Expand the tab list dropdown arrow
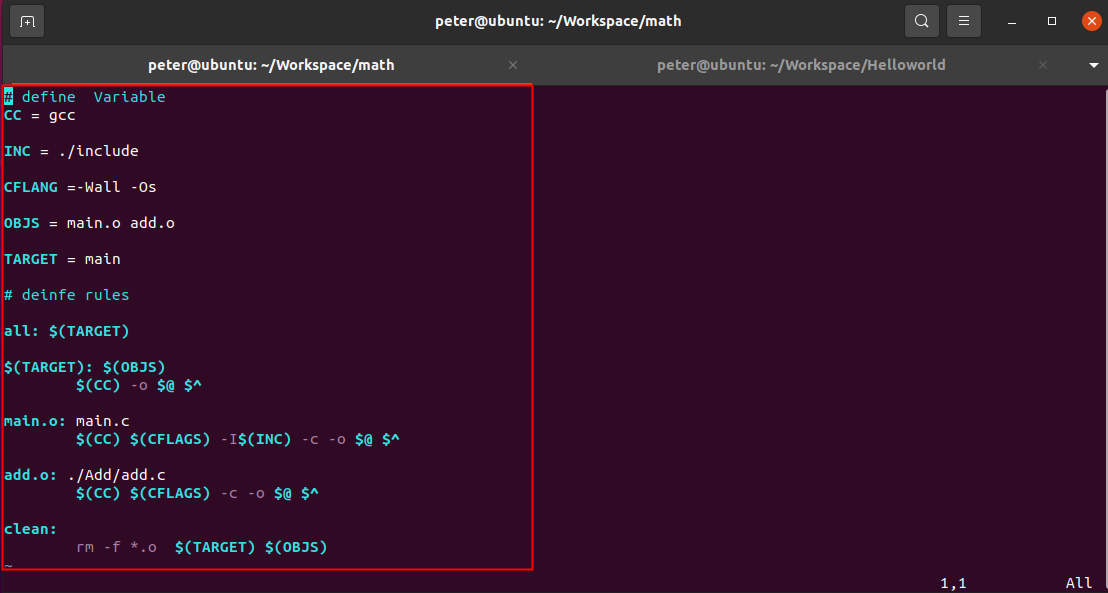Image resolution: width=1108 pixels, height=593 pixels. [1093, 66]
